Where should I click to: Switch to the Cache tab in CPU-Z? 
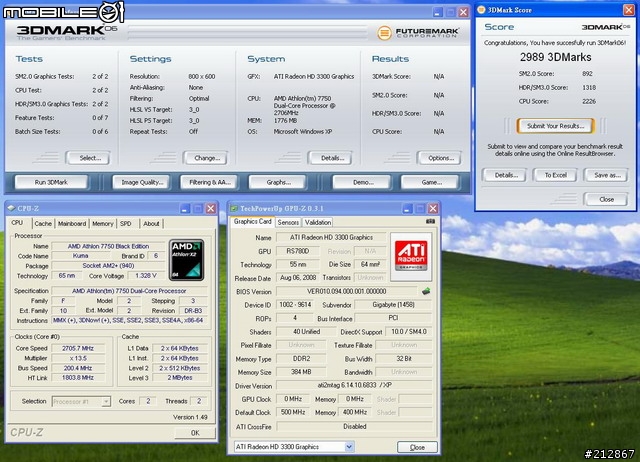[x=43, y=224]
